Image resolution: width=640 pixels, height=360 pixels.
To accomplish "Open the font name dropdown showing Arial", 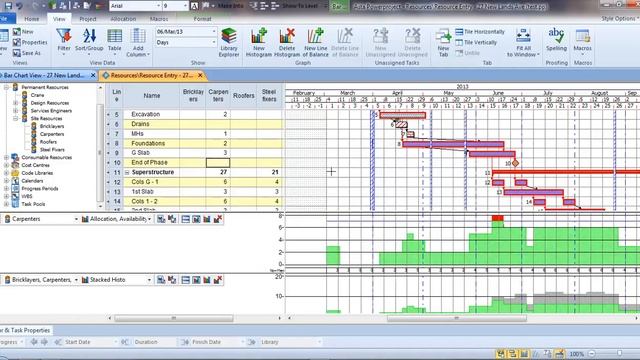I will pos(158,6).
